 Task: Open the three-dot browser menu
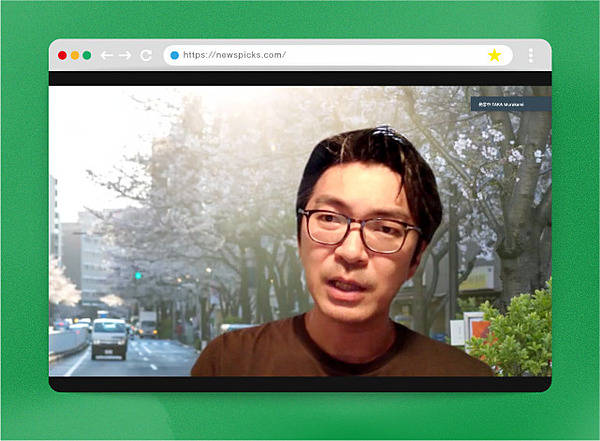pos(530,55)
